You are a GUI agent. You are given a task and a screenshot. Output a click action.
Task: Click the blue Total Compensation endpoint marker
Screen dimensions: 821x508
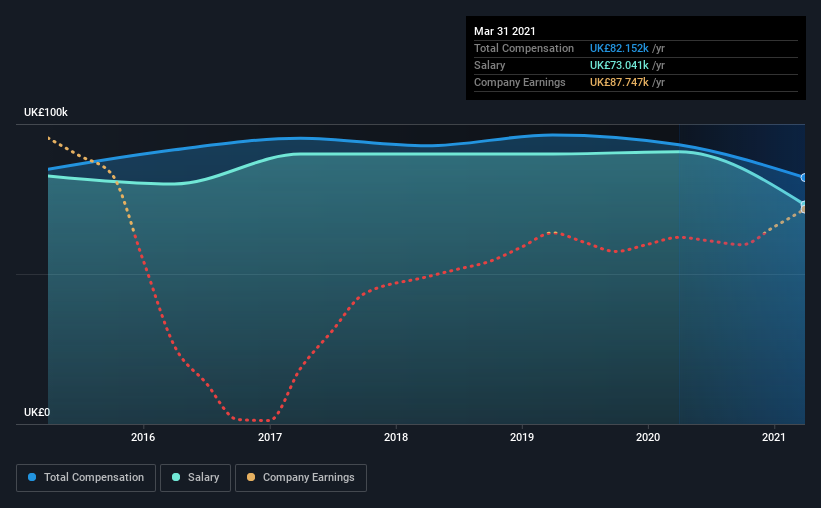tap(804, 178)
